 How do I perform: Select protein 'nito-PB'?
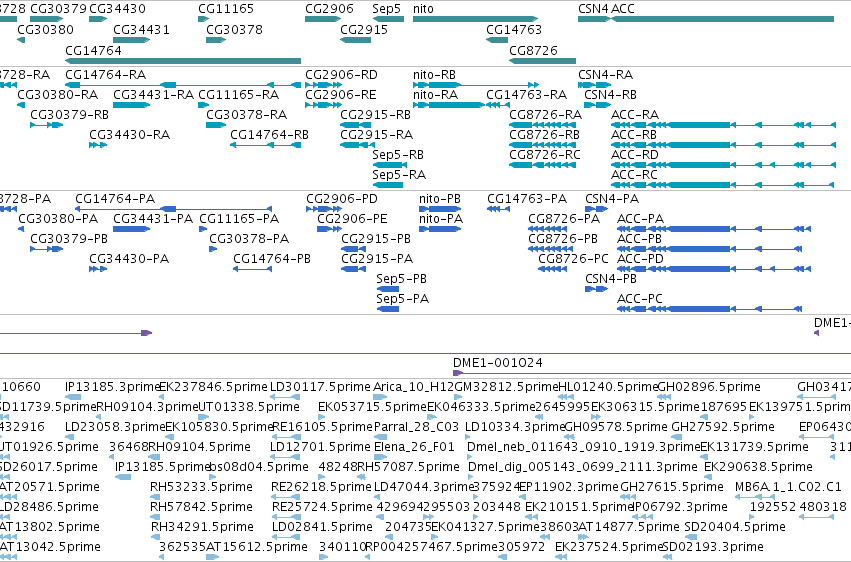point(440,199)
